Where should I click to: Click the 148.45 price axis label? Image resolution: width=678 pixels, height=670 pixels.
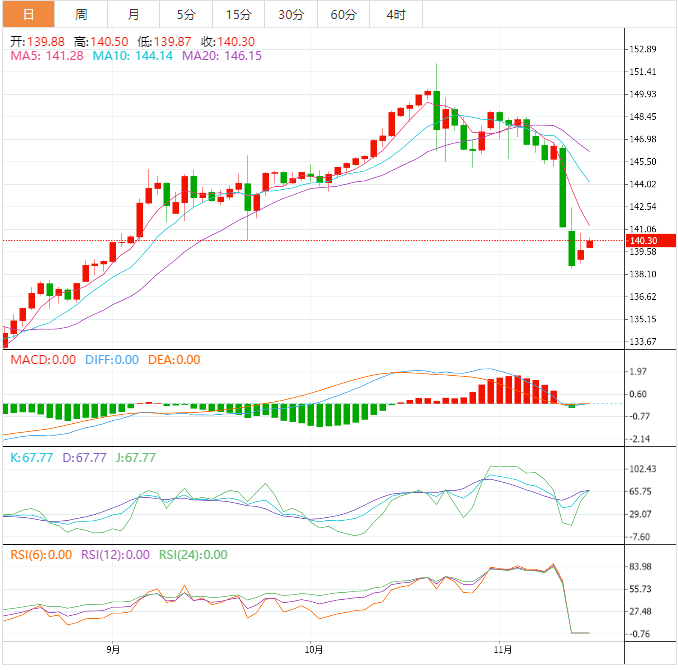pos(643,117)
